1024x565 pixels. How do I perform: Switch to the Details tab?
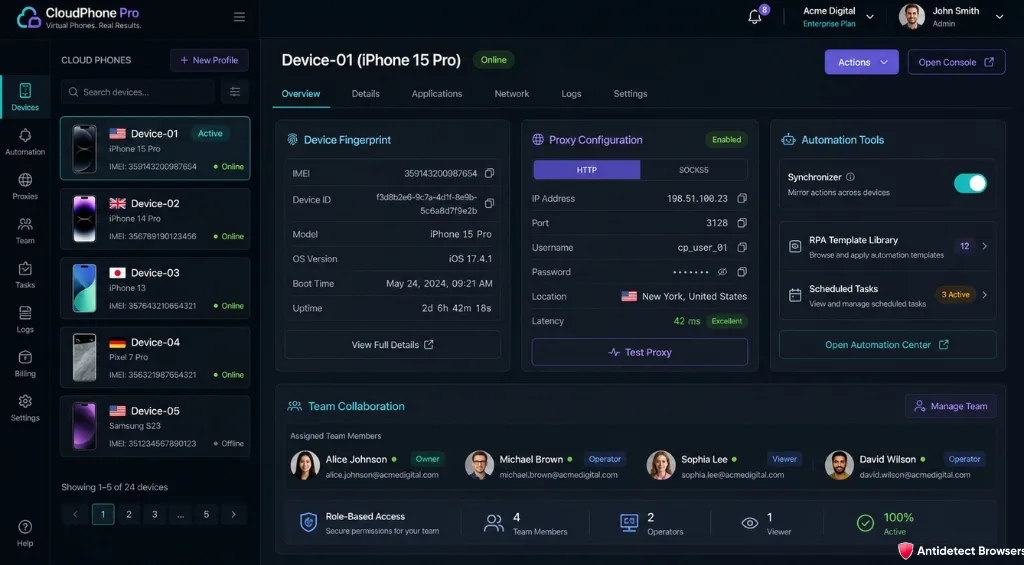pyautogui.click(x=366, y=94)
